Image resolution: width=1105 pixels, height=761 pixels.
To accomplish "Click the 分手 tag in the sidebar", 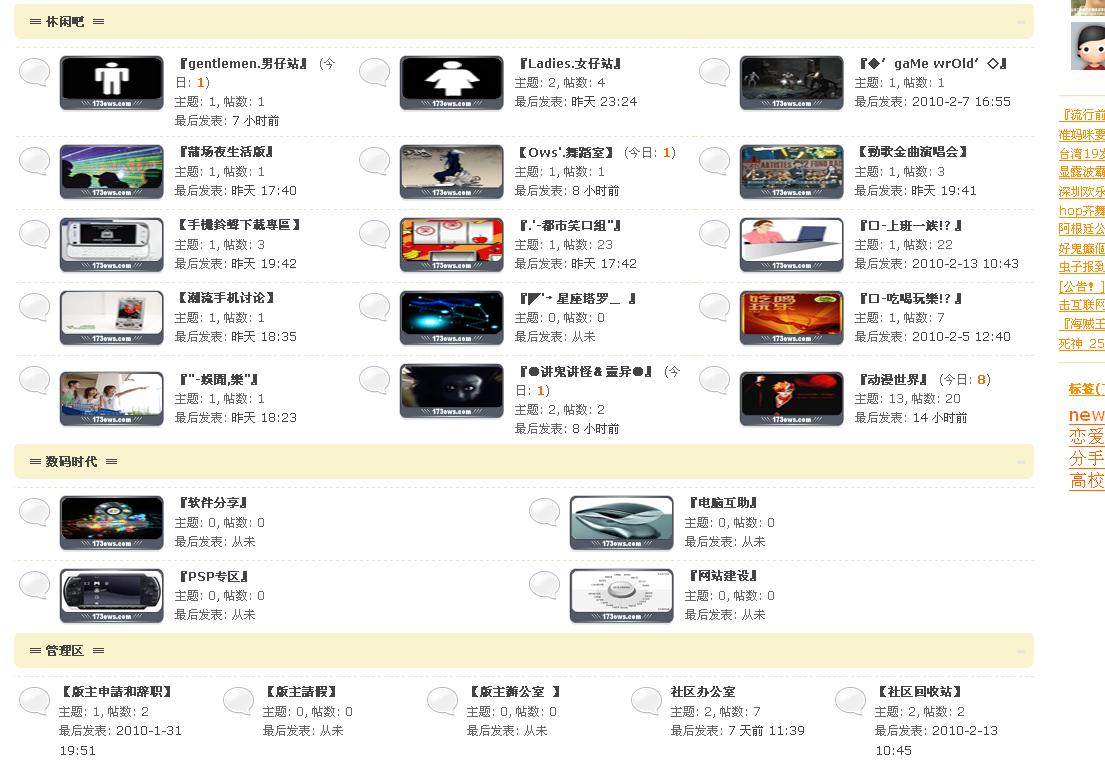I will tap(1087, 459).
